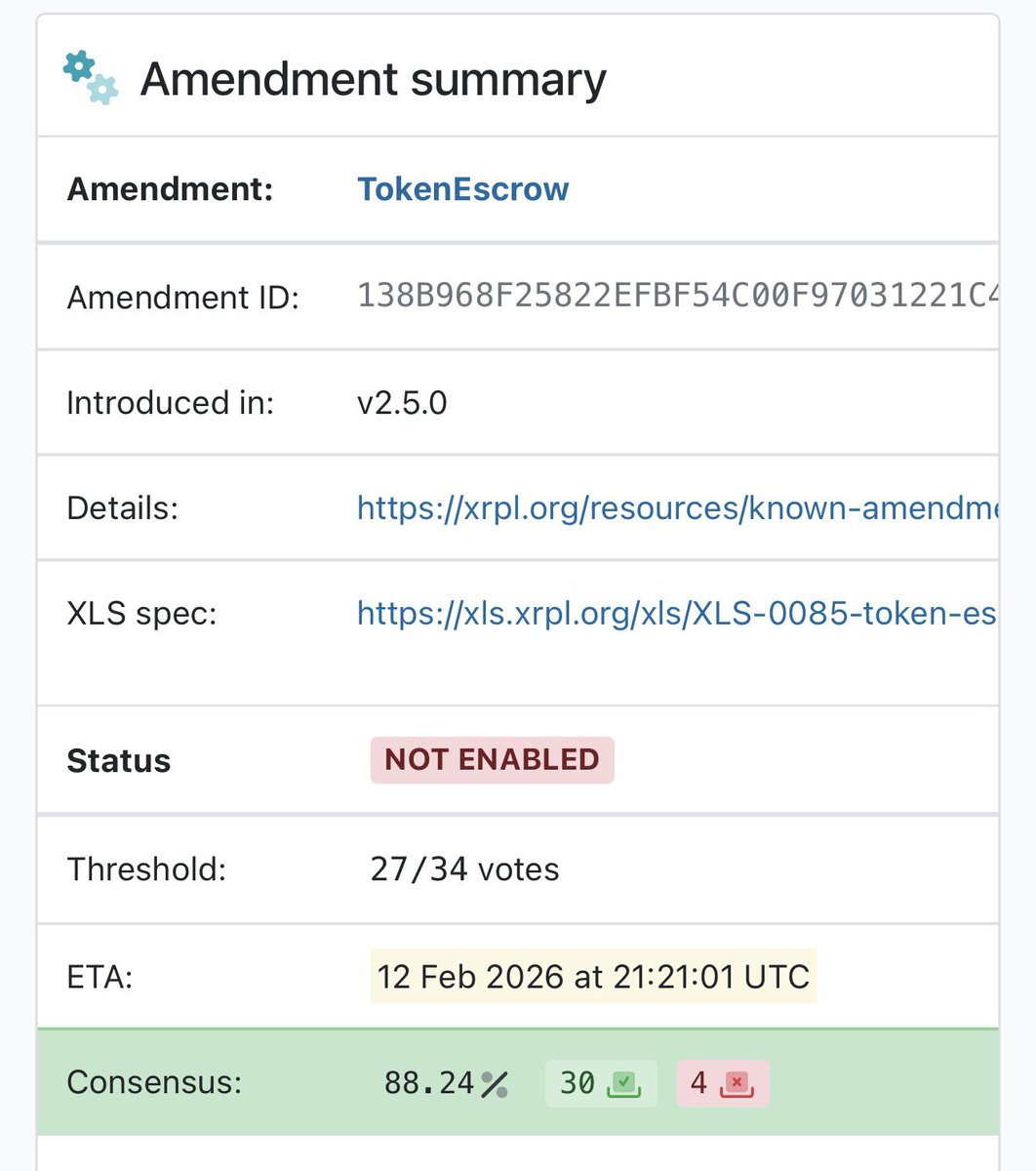Click the green yes-votes checkmark icon
Viewport: 1036px width, 1171px height.
click(624, 1083)
